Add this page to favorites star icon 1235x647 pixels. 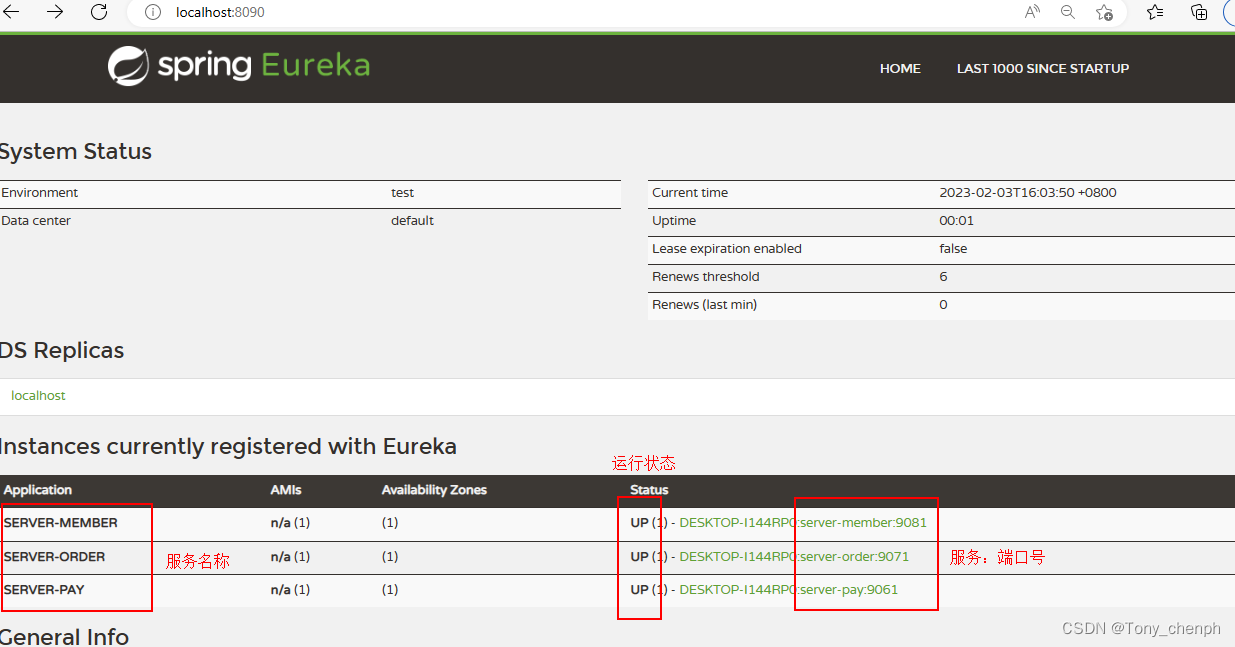[1104, 12]
